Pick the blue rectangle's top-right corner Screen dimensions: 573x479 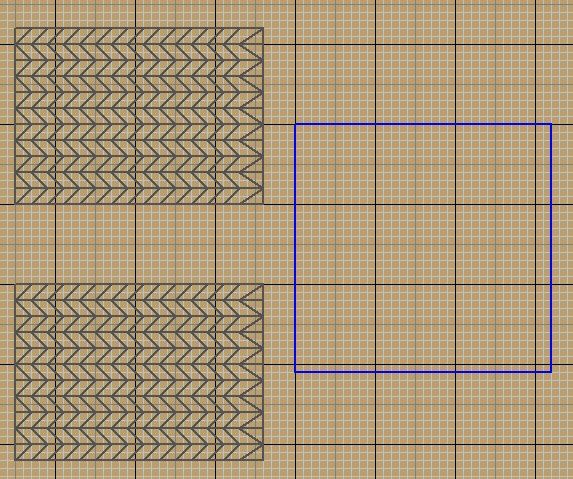pyautogui.click(x=551, y=124)
